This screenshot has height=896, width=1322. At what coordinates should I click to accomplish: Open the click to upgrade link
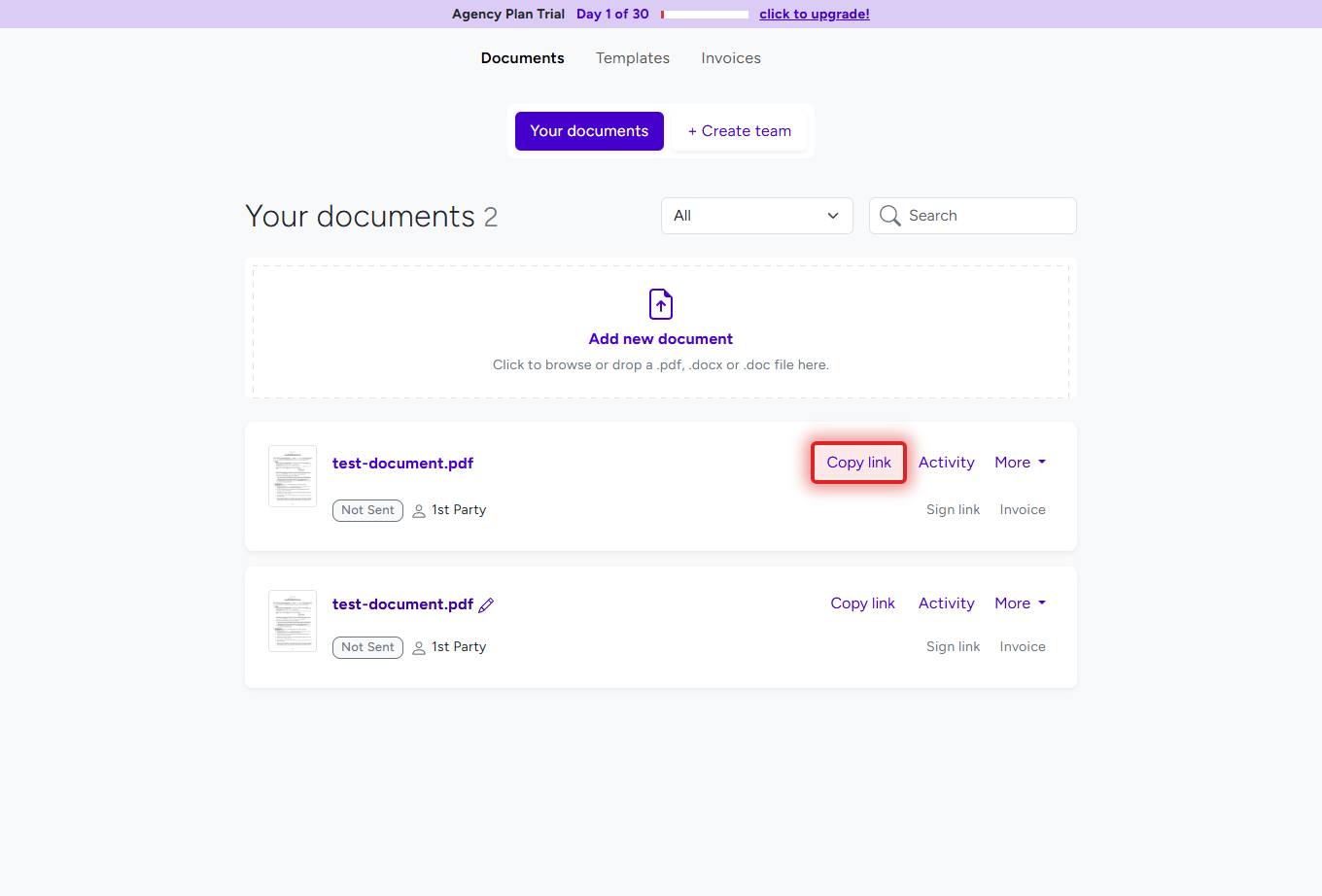pos(815,14)
